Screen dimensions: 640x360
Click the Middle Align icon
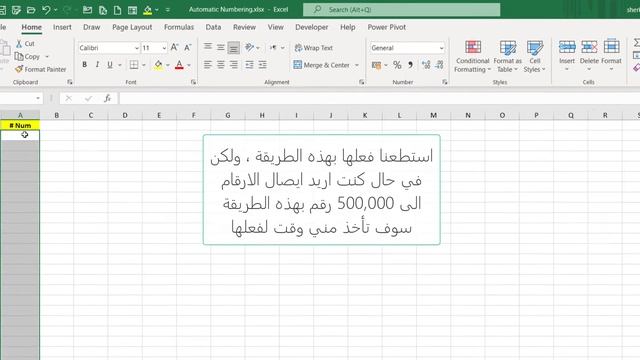pyautogui.click(x=220, y=47)
